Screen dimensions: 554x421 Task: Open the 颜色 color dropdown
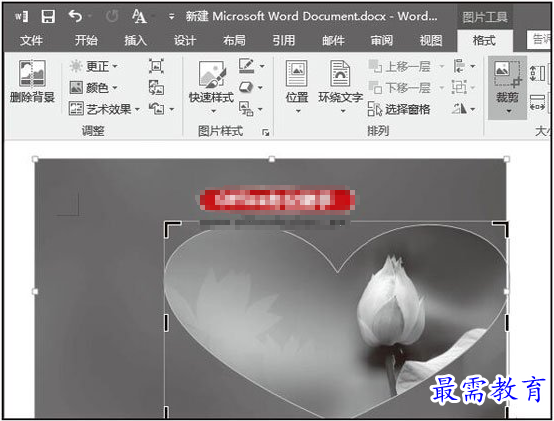pyautogui.click(x=93, y=88)
